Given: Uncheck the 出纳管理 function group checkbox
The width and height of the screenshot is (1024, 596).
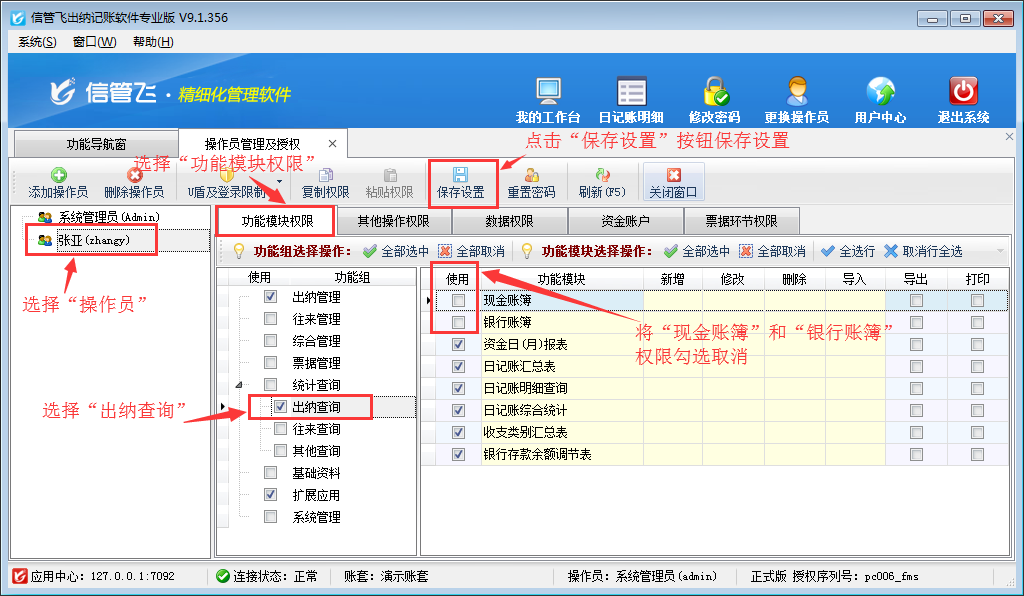Looking at the screenshot, I should (x=270, y=297).
